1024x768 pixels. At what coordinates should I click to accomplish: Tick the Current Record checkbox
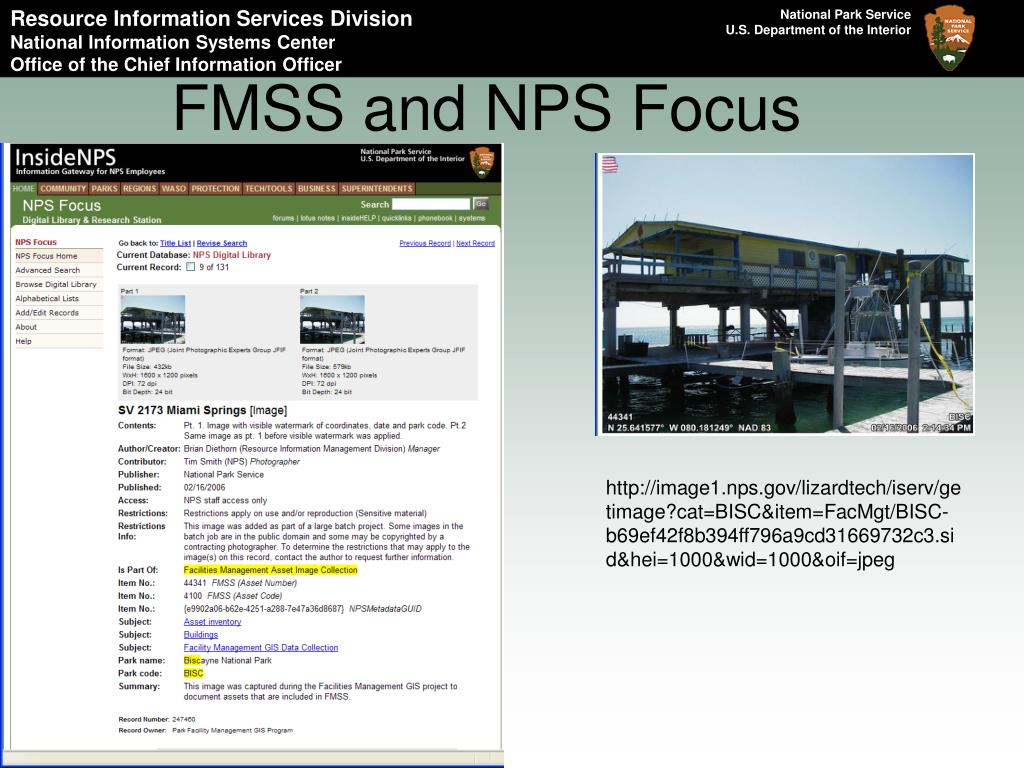191,267
